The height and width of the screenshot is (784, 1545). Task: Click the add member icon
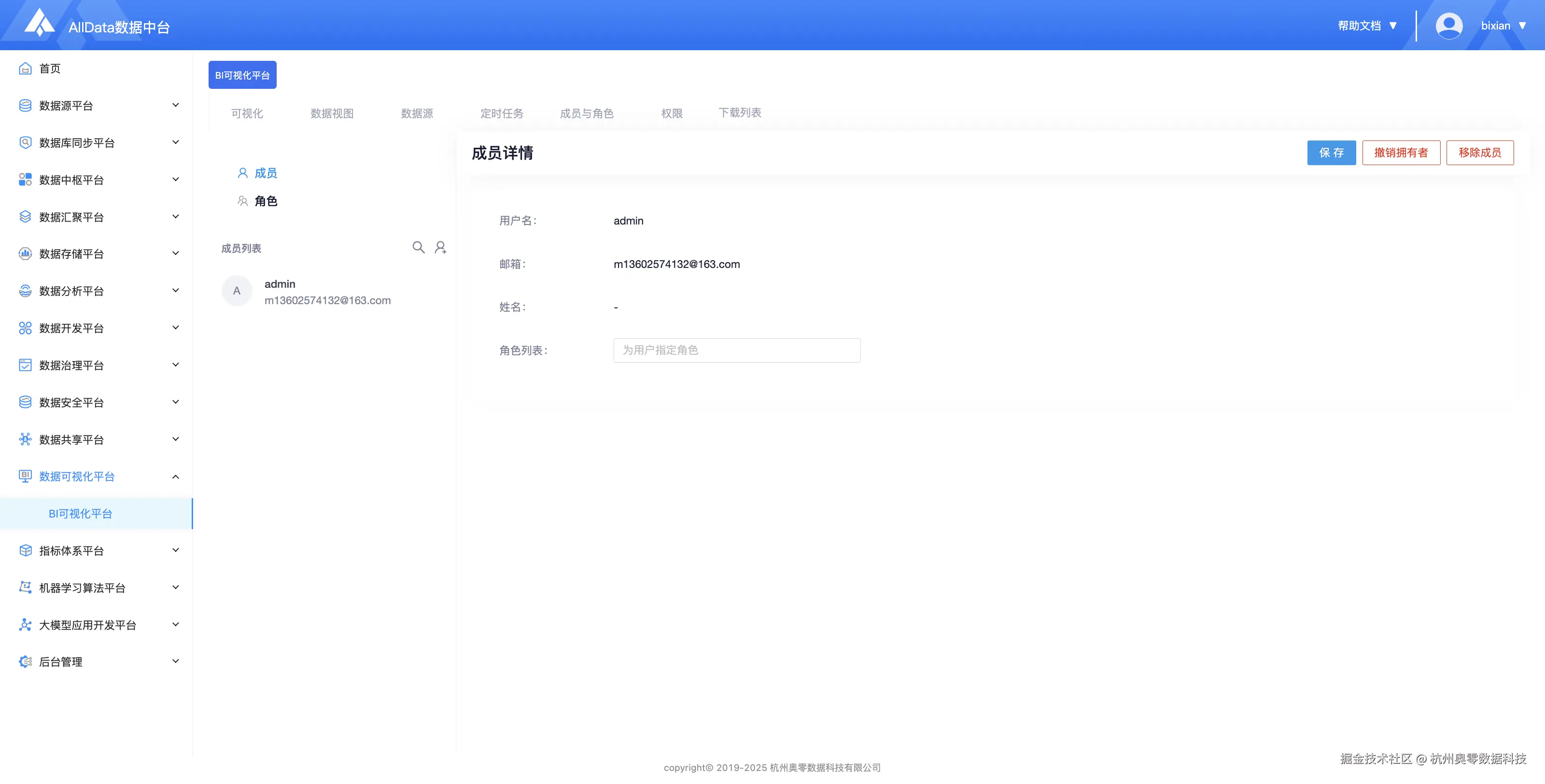[x=440, y=247]
